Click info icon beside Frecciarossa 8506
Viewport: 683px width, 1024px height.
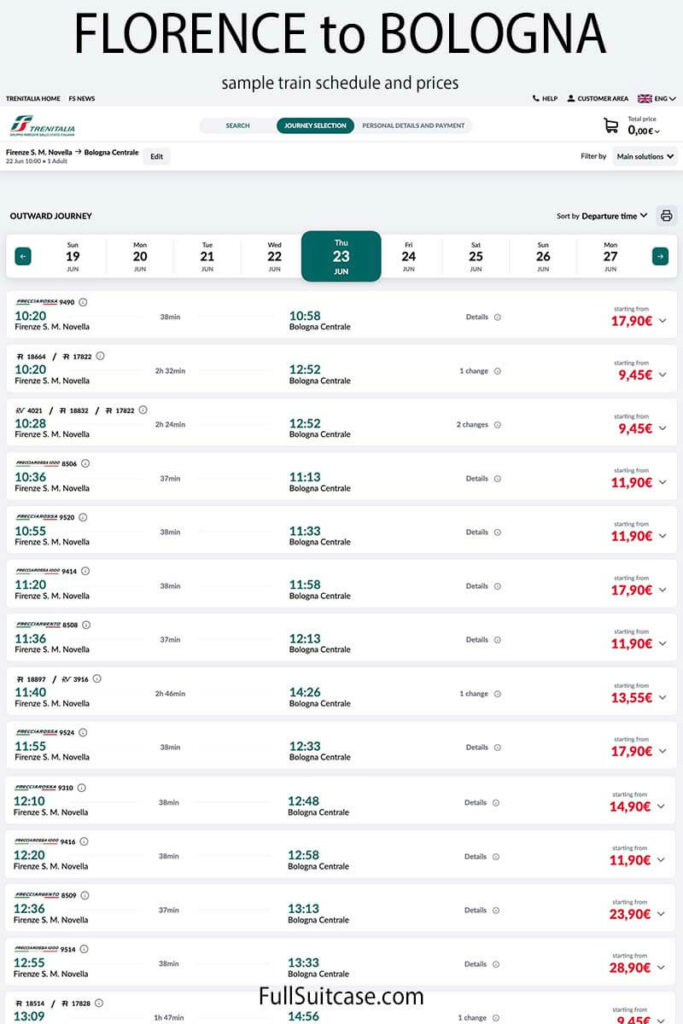pyautogui.click(x=85, y=463)
